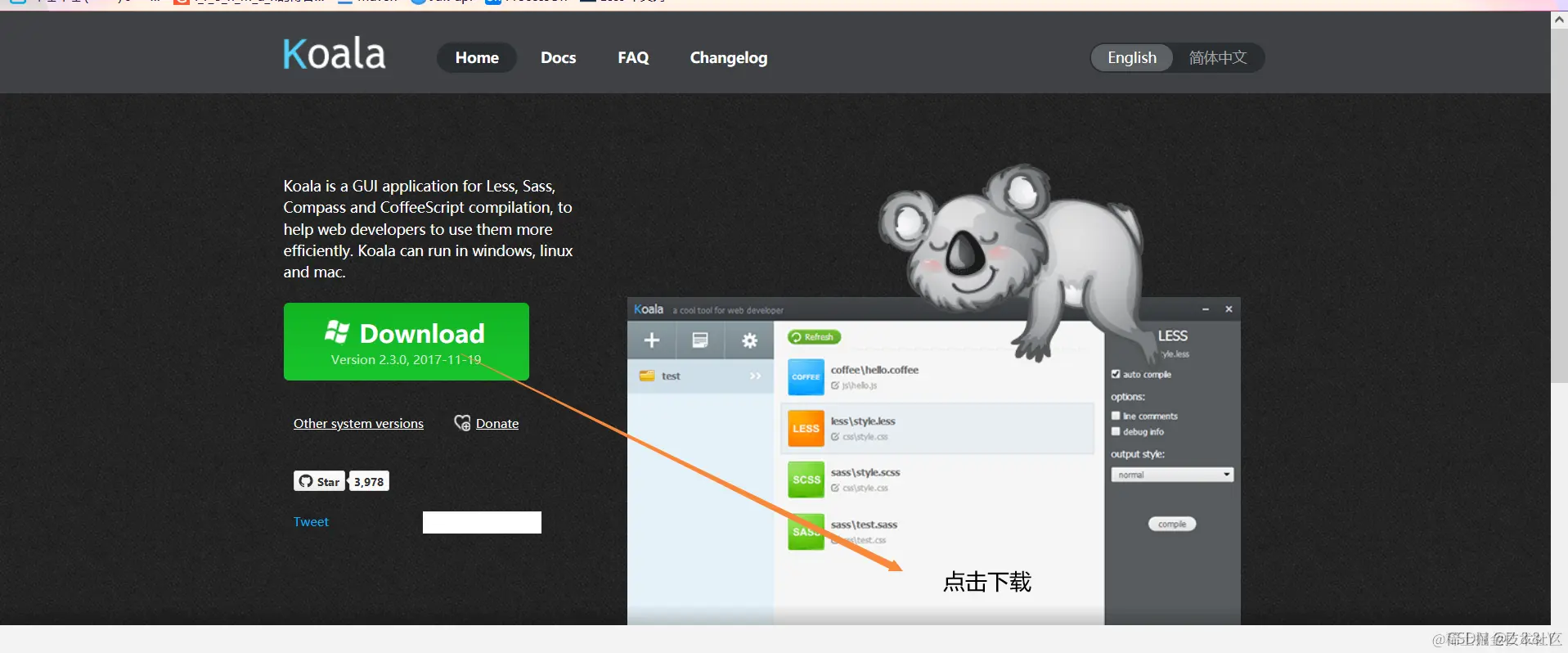The image size is (1568, 653).
Task: Open the 3,978 star count
Action: pyautogui.click(x=369, y=481)
